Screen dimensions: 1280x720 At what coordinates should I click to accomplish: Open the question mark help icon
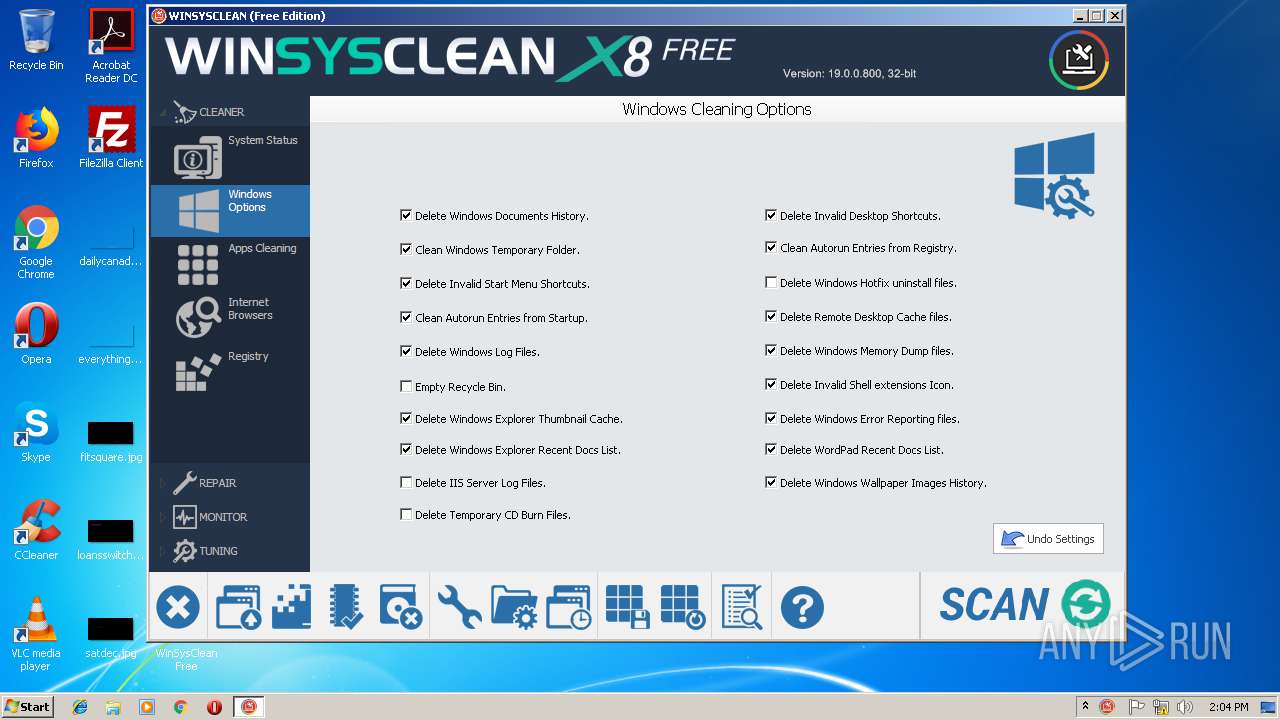tap(802, 607)
